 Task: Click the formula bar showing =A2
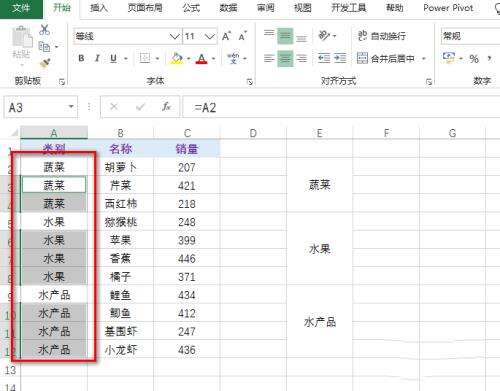click(x=341, y=107)
